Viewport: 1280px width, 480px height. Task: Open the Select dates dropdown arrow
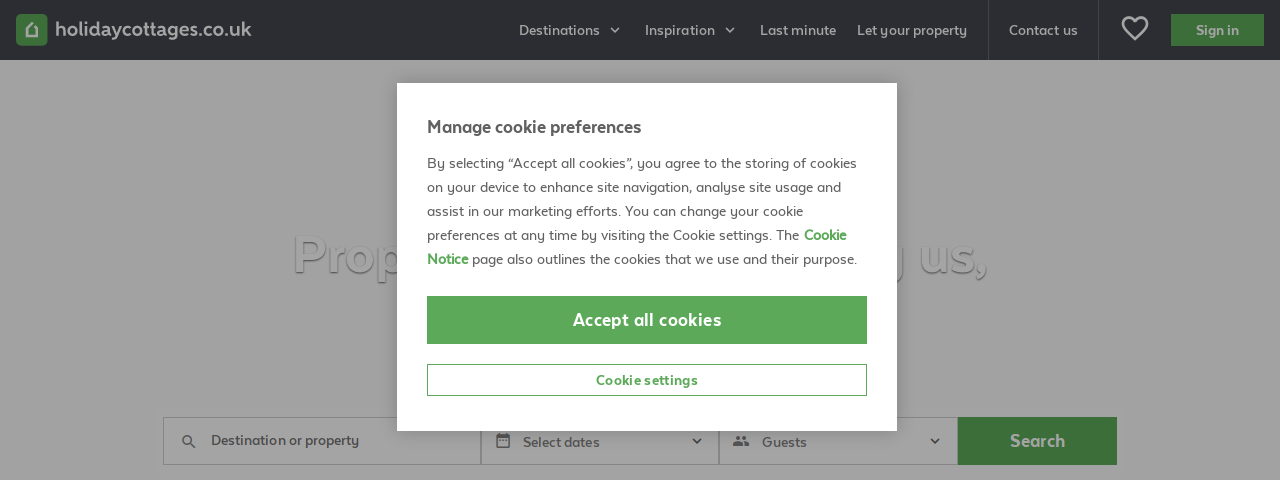[x=697, y=441]
